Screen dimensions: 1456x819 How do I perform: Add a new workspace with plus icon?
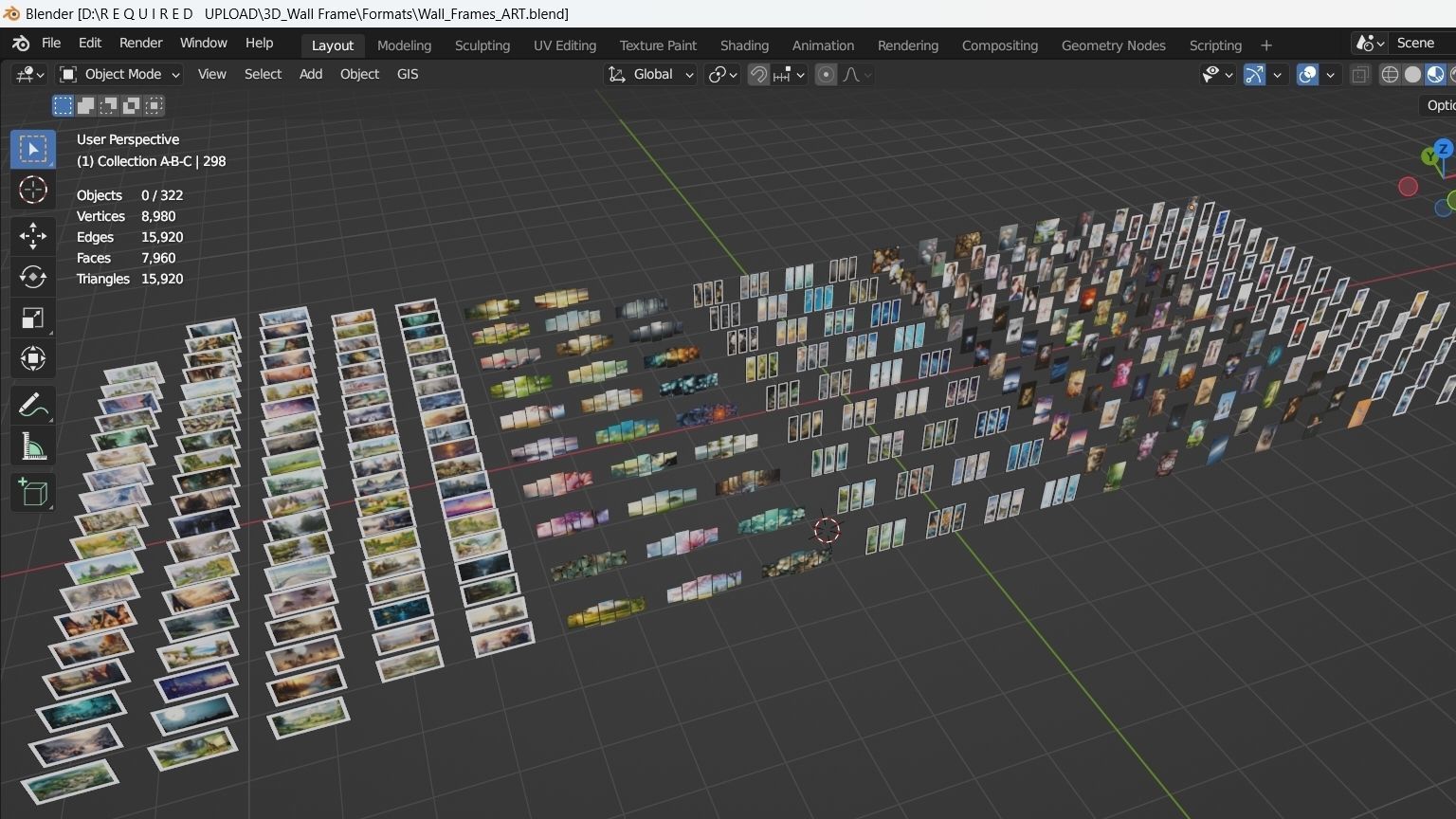coord(1266,45)
